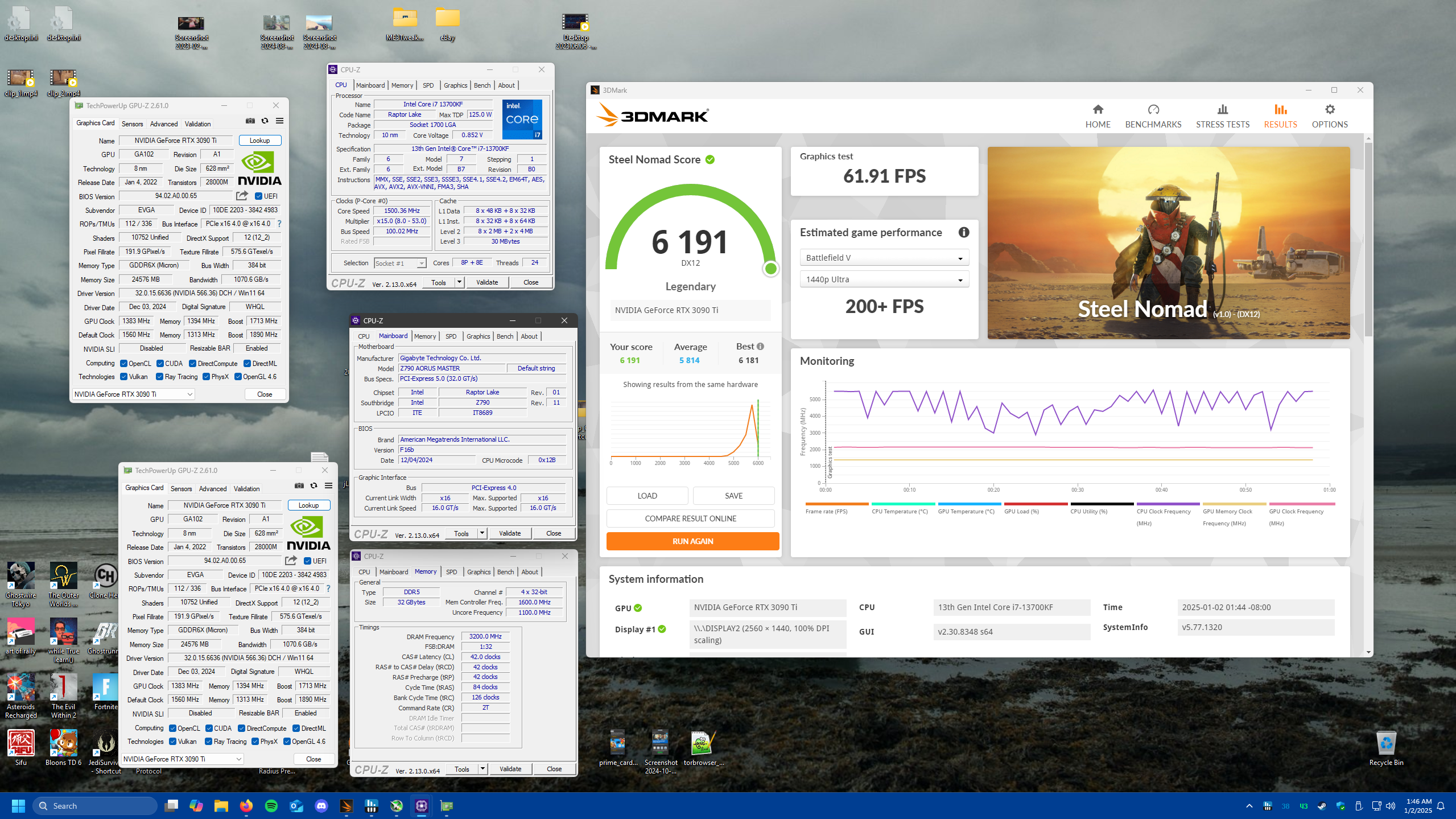Image resolution: width=1456 pixels, height=819 pixels.
Task: Click screenshot camera icon in lower GPU-Z window
Action: (x=299, y=485)
